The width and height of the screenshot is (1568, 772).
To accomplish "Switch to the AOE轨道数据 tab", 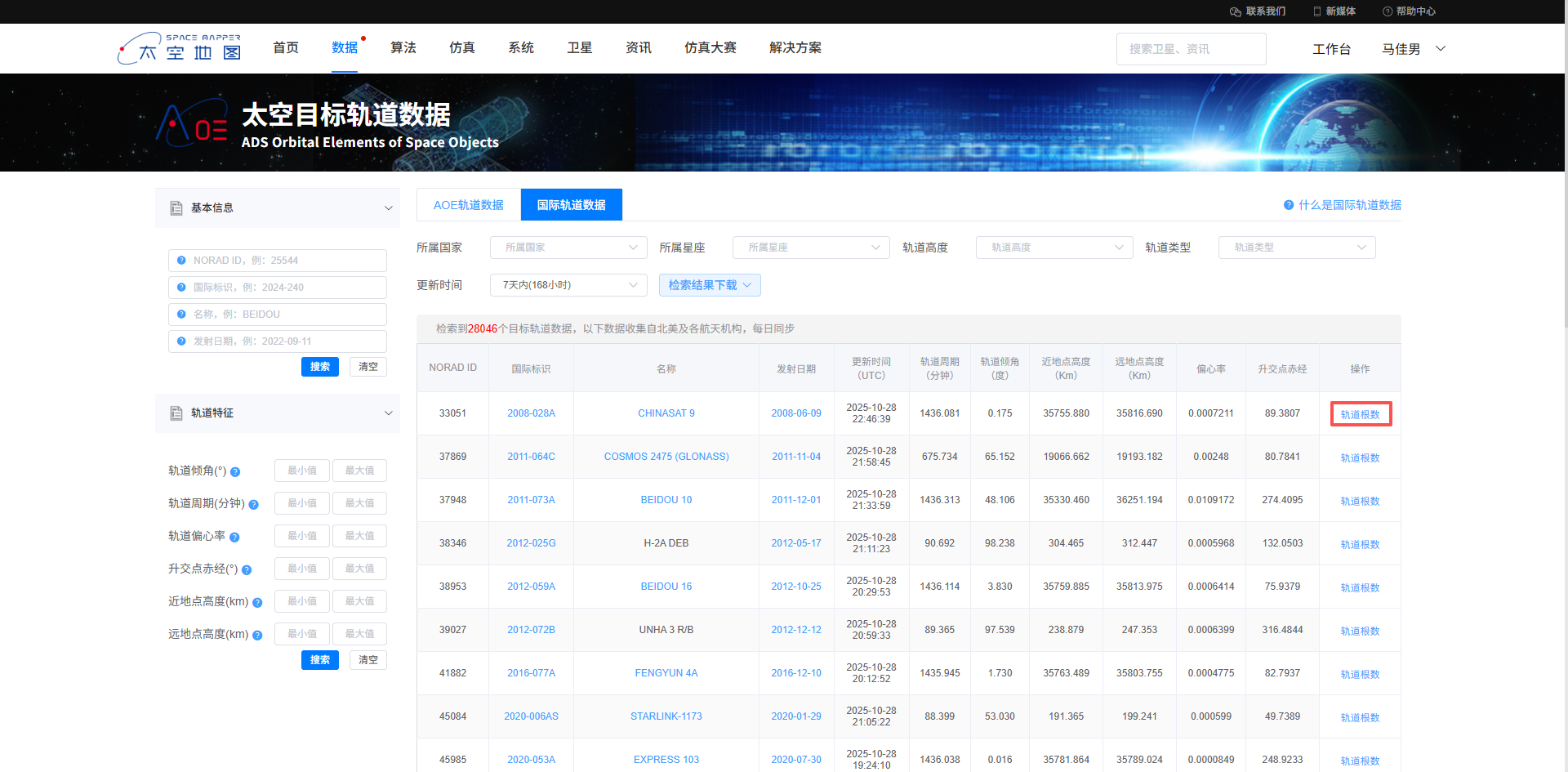I will (x=468, y=204).
